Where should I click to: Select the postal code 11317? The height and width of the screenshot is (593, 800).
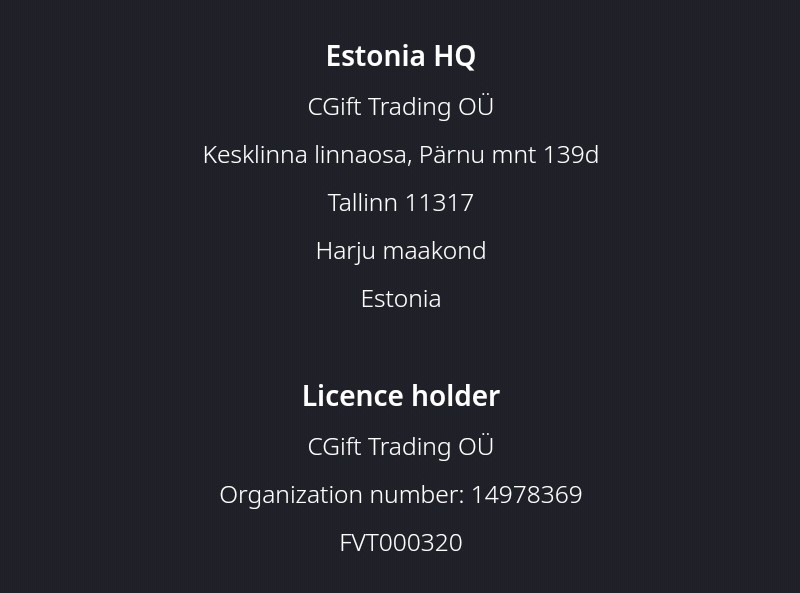[x=439, y=203]
